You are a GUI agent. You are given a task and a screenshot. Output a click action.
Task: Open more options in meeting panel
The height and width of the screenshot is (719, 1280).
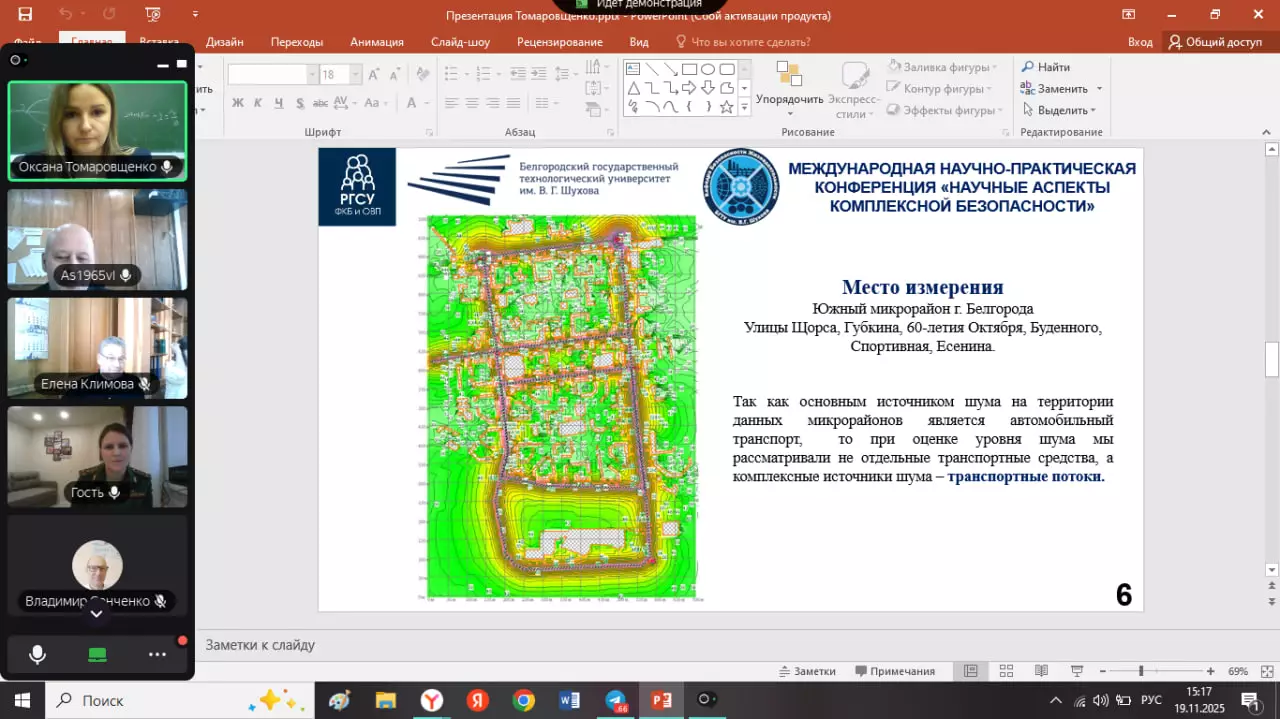157,655
